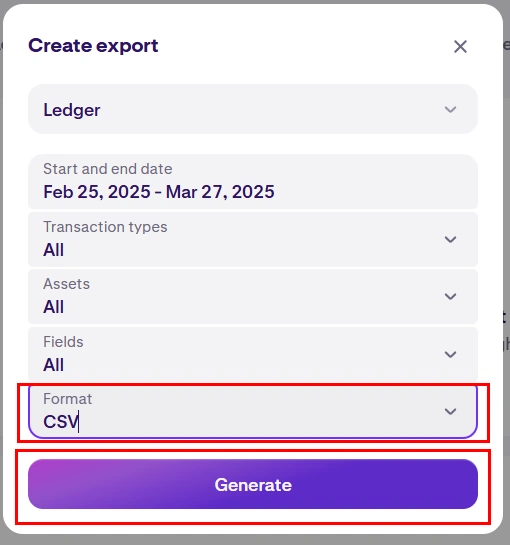Image resolution: width=510 pixels, height=545 pixels.
Task: Expand the Fields selection dropdown
Action: [253, 354]
